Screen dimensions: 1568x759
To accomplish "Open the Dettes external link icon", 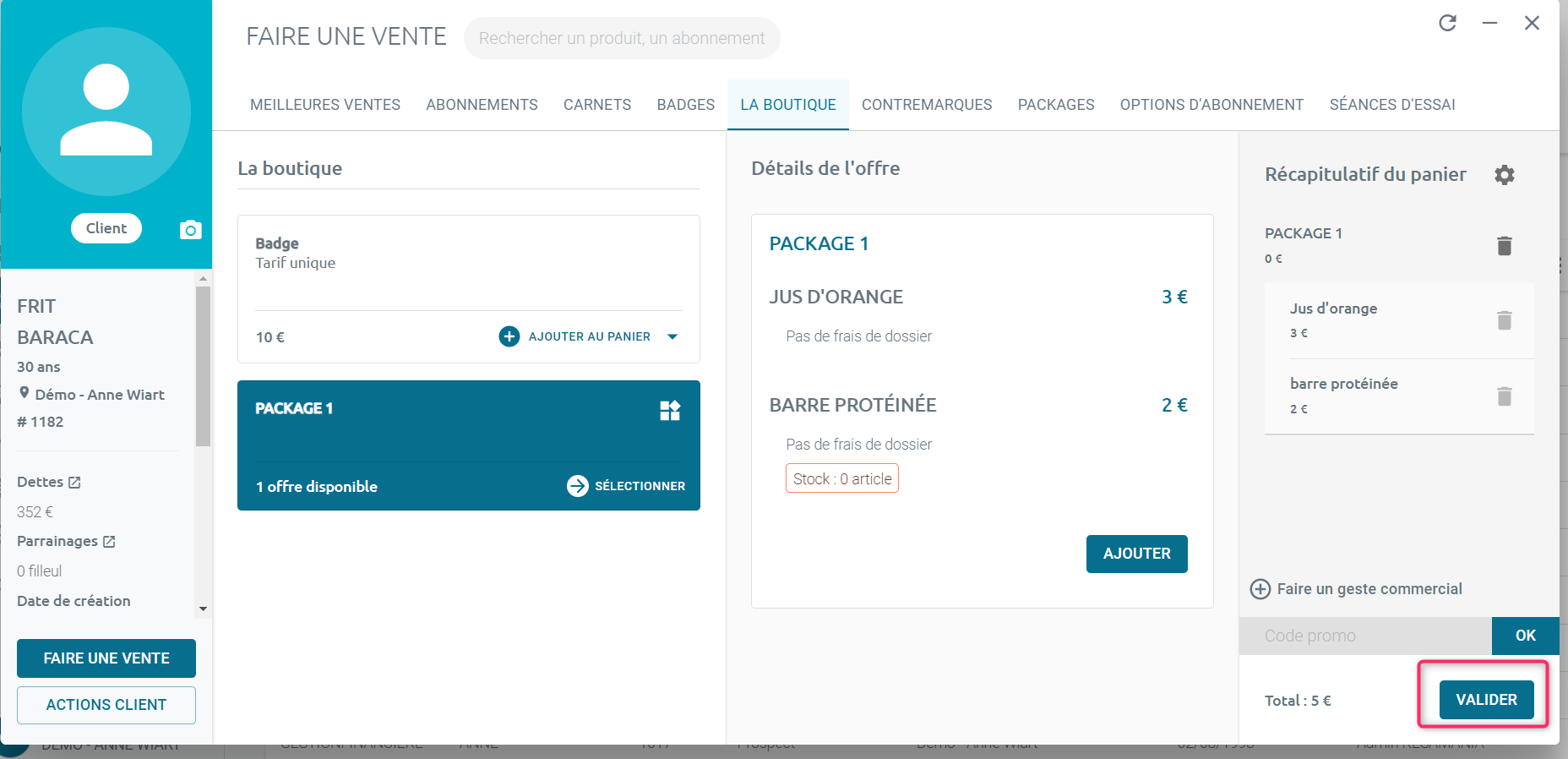I will [x=74, y=483].
